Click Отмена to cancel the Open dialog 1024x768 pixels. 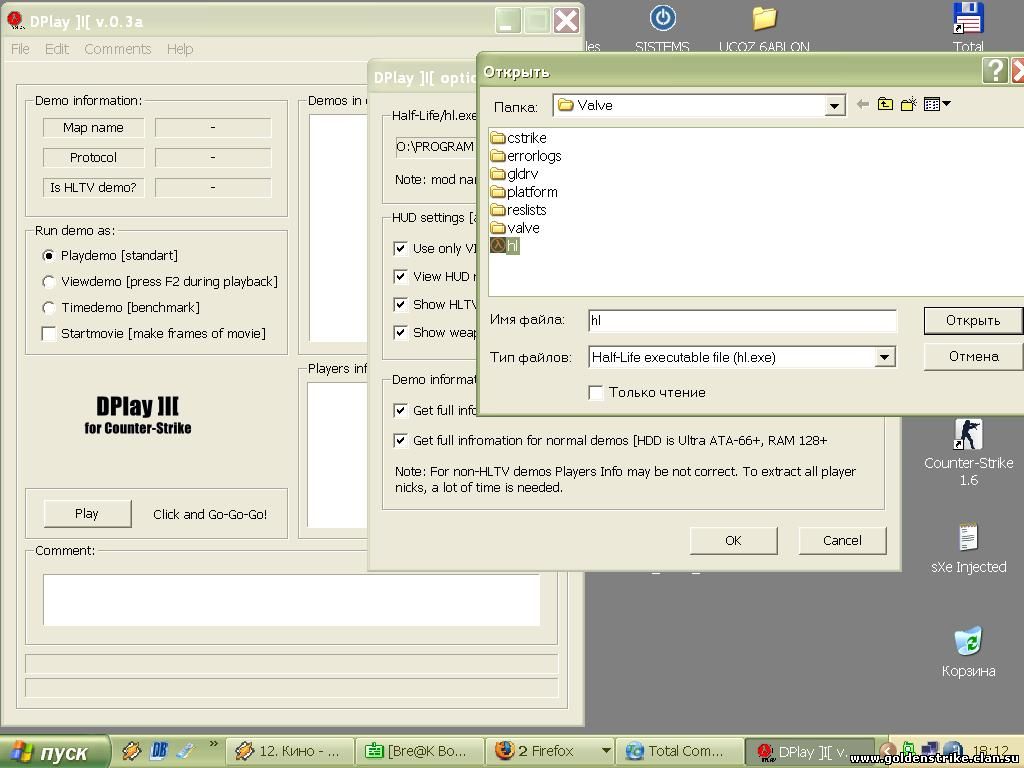point(973,357)
